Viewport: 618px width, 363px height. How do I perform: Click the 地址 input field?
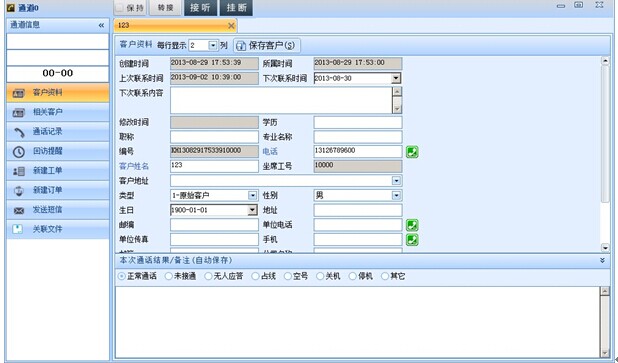tap(358, 210)
